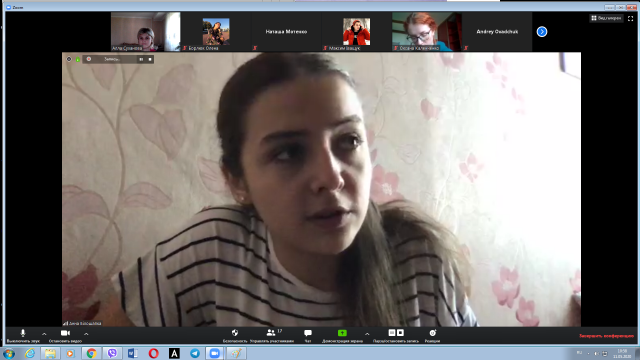Open the Chat panel
The width and height of the screenshot is (640, 360).
tap(308, 336)
